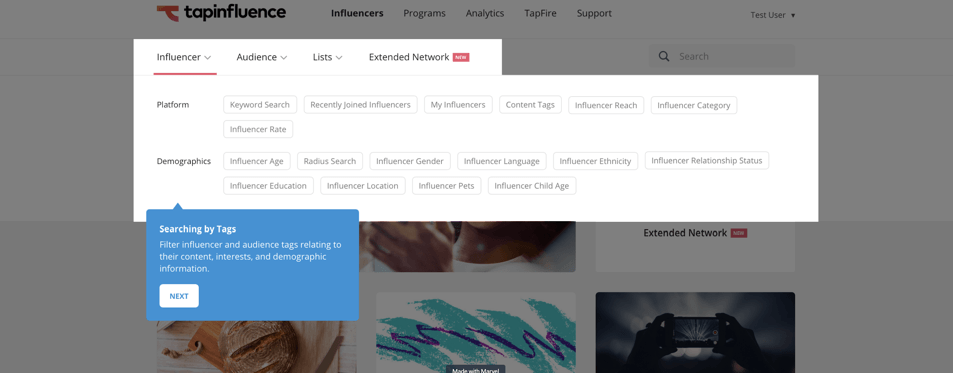Open TapFire in top navigation
953x373 pixels.
(x=540, y=13)
